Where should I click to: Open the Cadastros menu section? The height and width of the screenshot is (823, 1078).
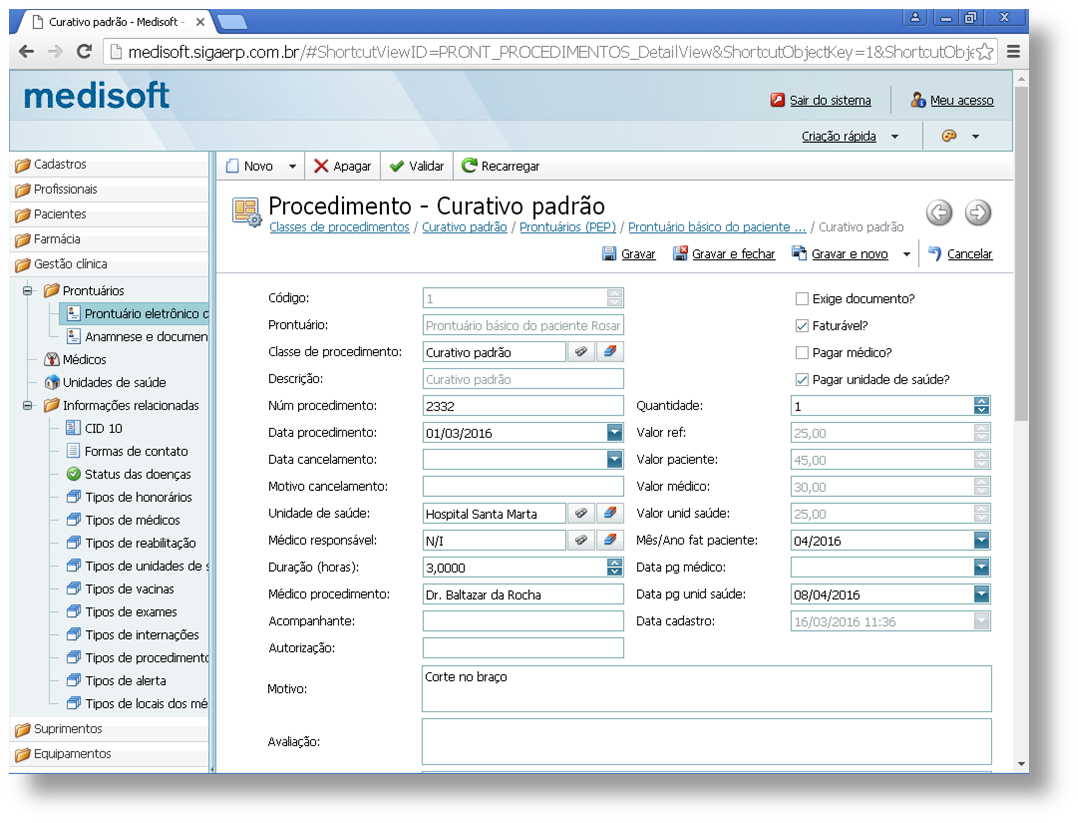click(x=109, y=165)
